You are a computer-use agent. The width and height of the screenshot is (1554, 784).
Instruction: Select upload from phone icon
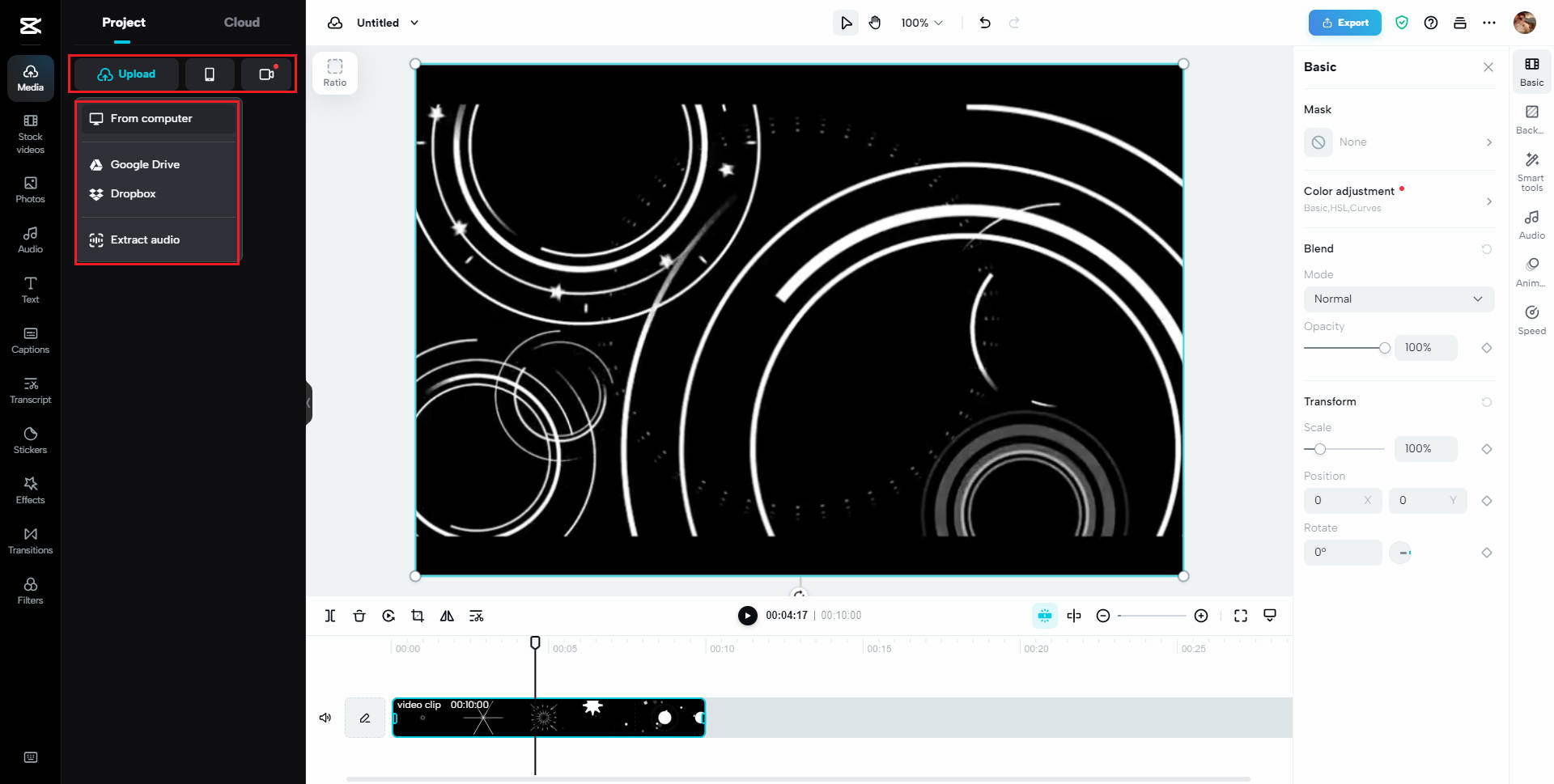coord(210,74)
